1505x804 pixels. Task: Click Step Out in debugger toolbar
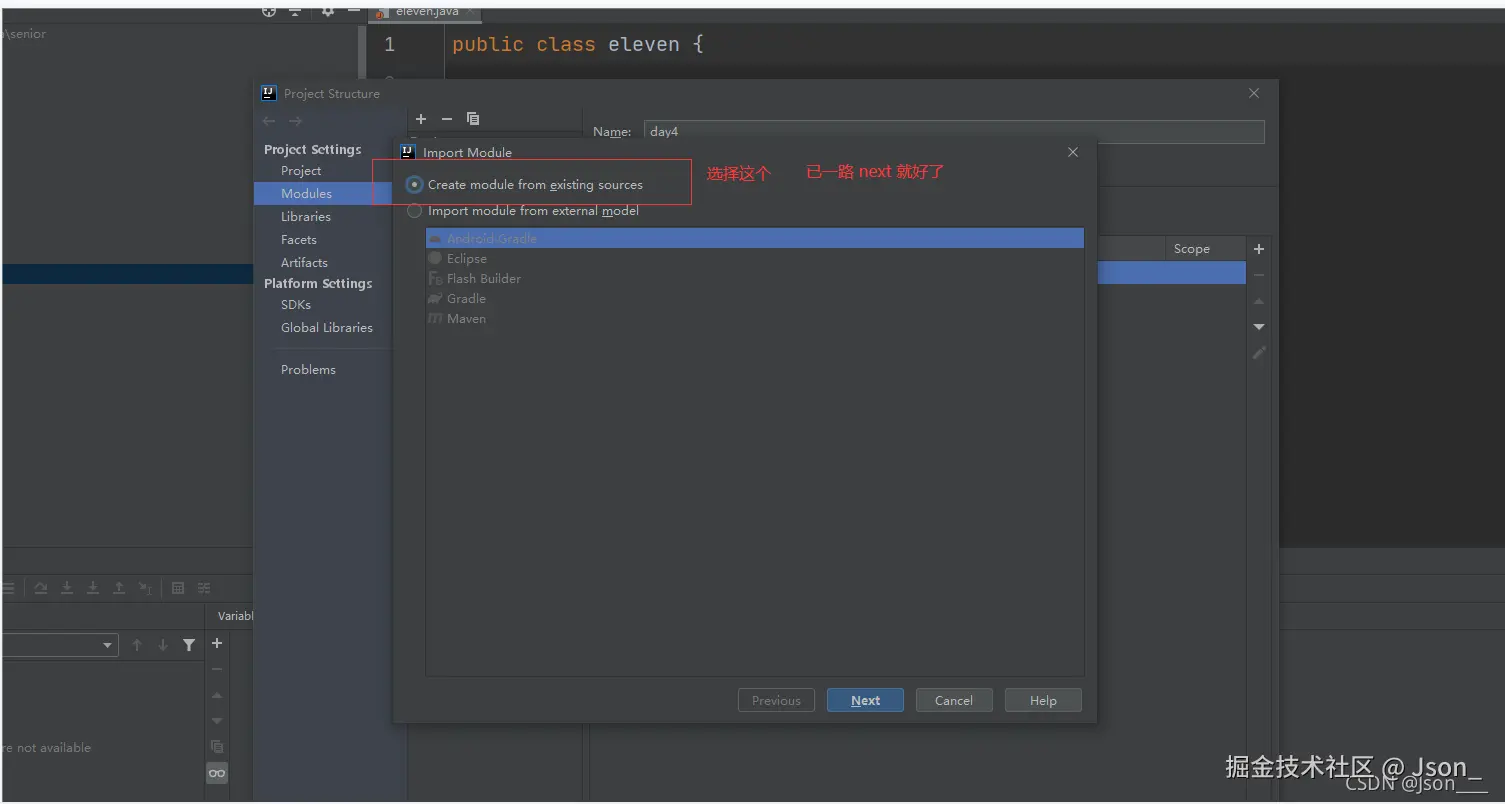click(119, 588)
